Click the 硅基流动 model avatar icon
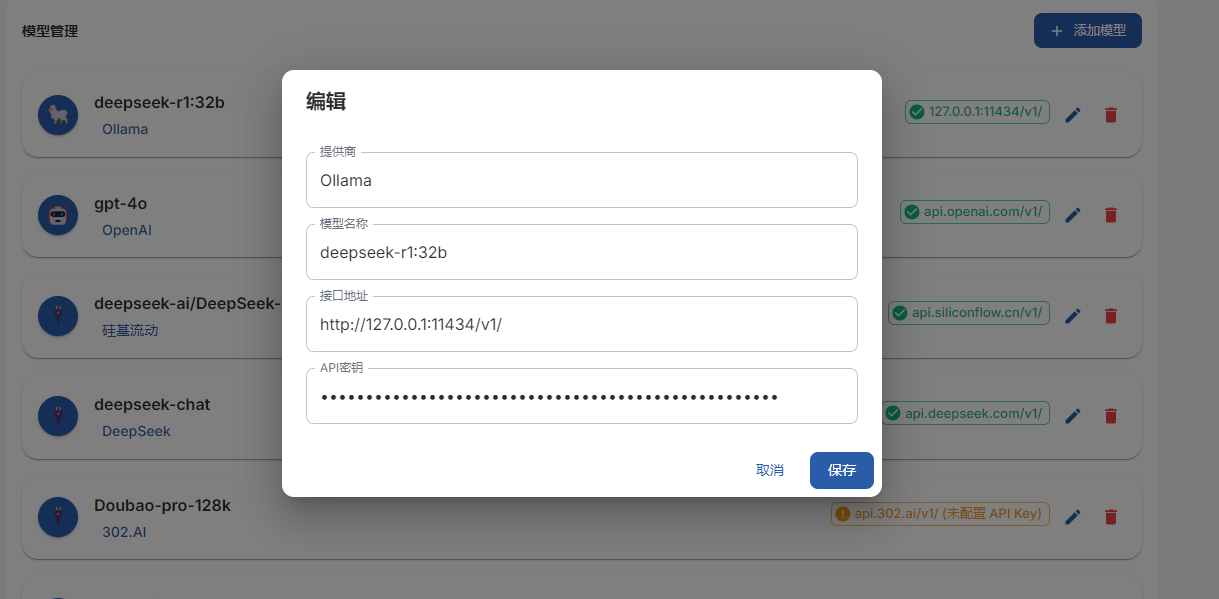The height and width of the screenshot is (599, 1219). tap(58, 316)
